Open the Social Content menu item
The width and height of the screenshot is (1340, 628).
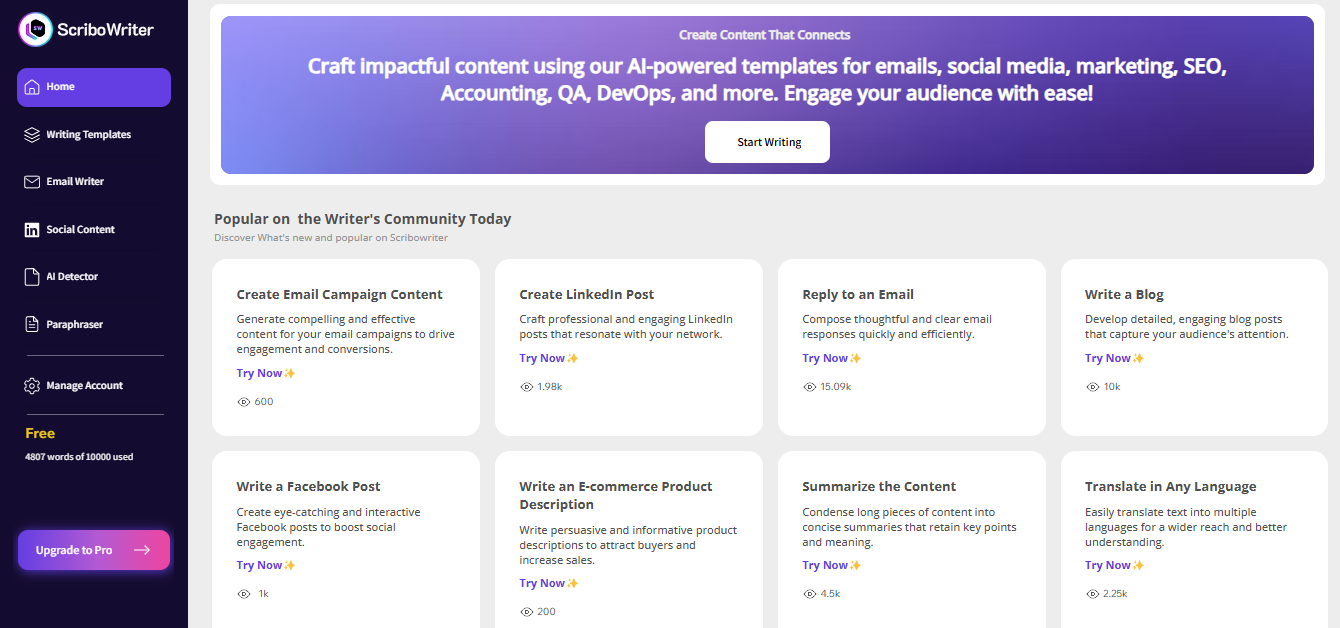pos(80,230)
